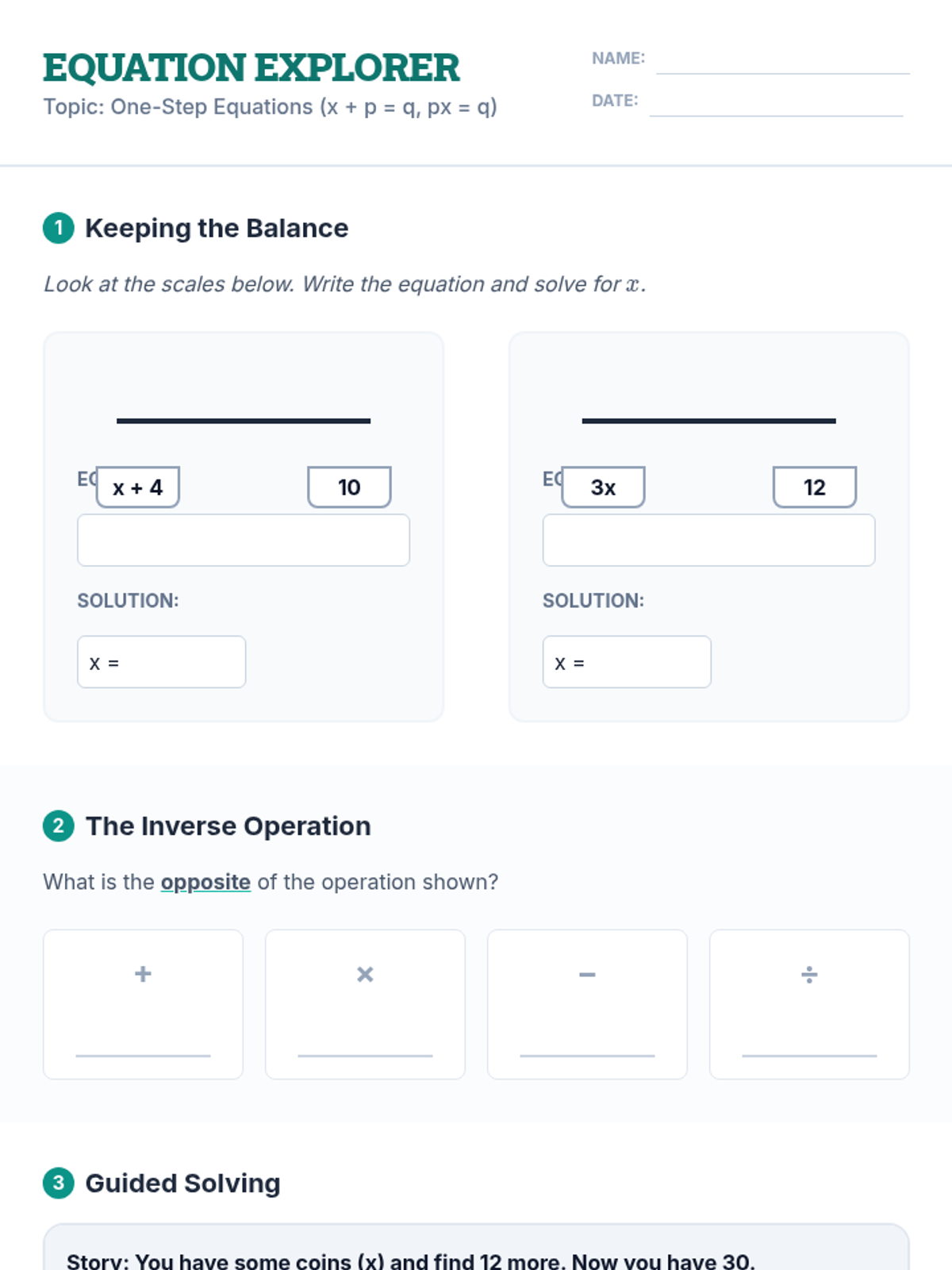Click the green section 1 number badge
This screenshot has width=952, height=1270.
coord(58,228)
